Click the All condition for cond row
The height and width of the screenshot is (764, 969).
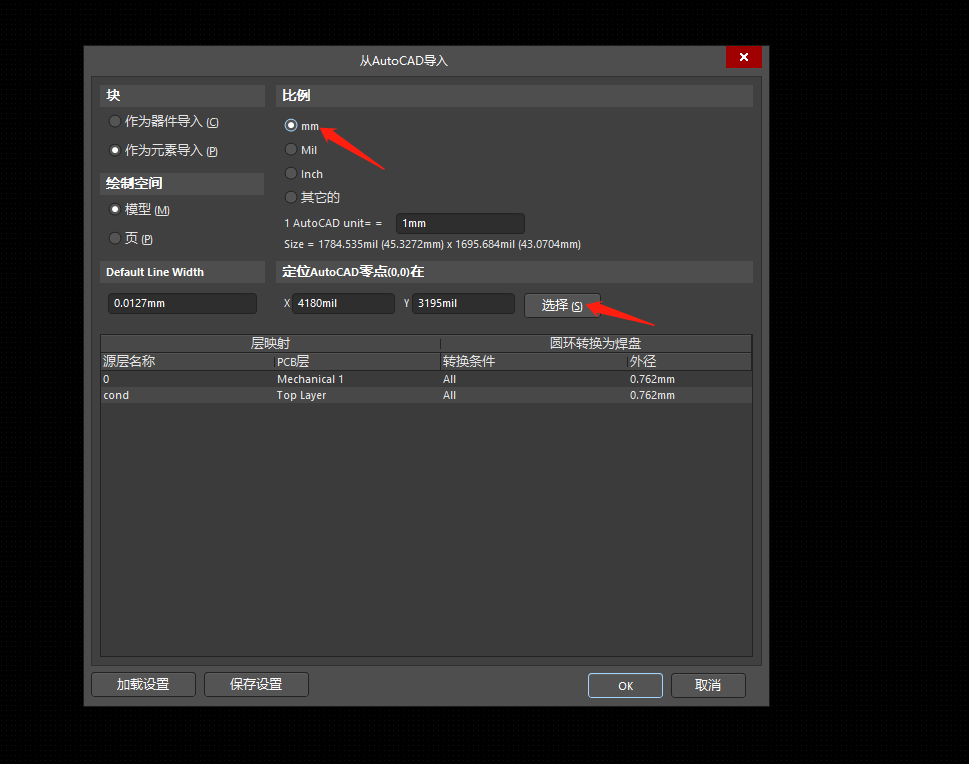[x=534, y=395]
